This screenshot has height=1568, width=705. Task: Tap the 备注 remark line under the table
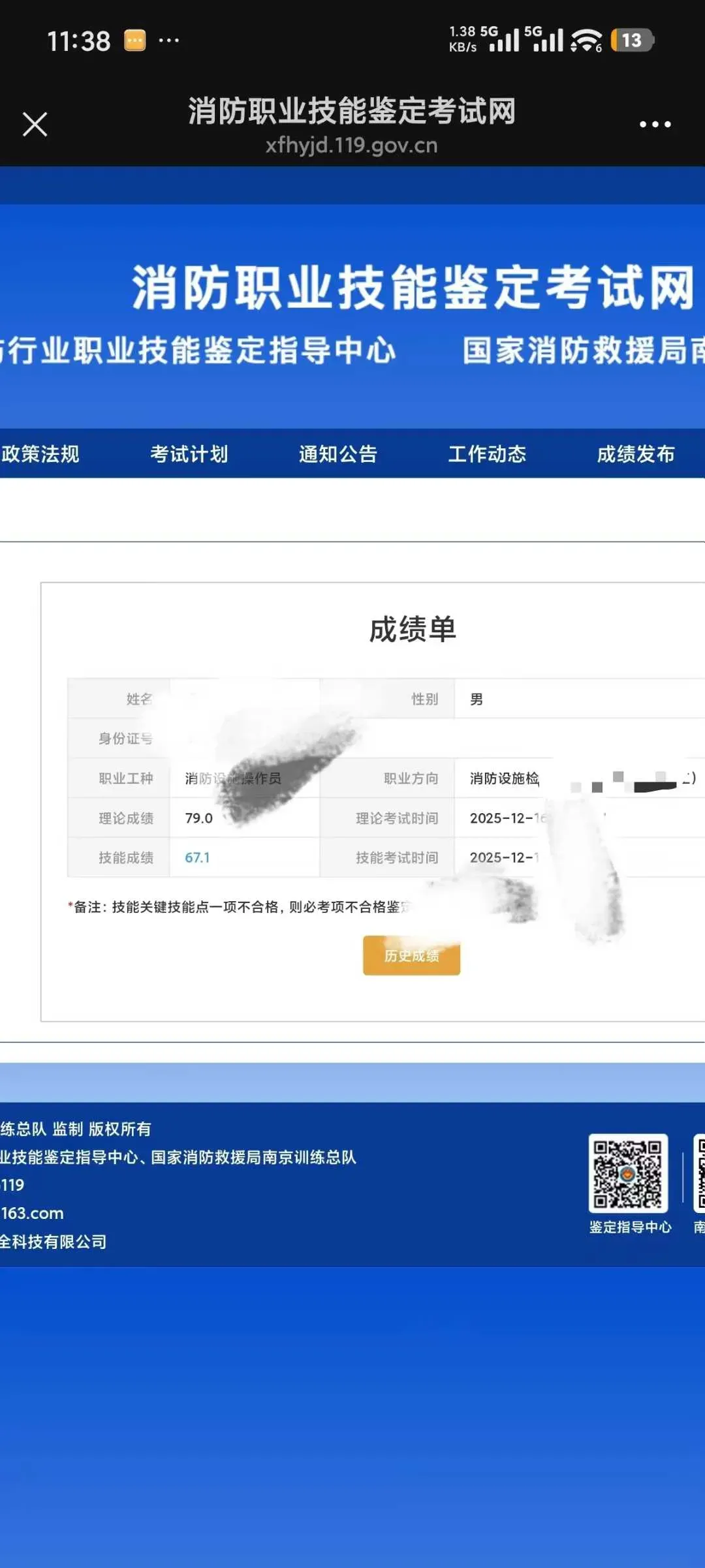click(240, 907)
